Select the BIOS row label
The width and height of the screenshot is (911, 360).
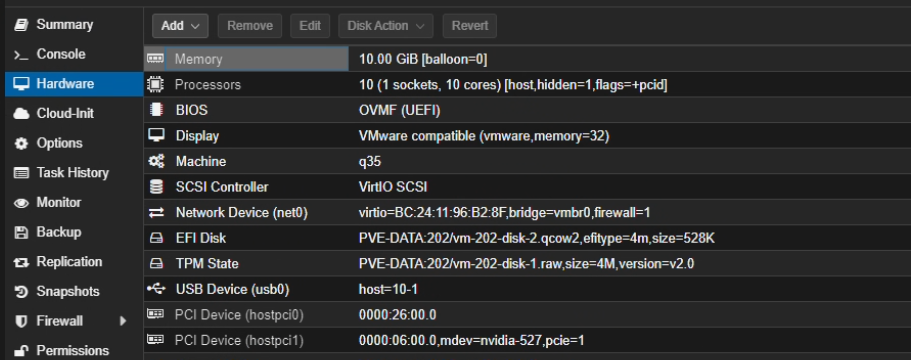(x=192, y=110)
